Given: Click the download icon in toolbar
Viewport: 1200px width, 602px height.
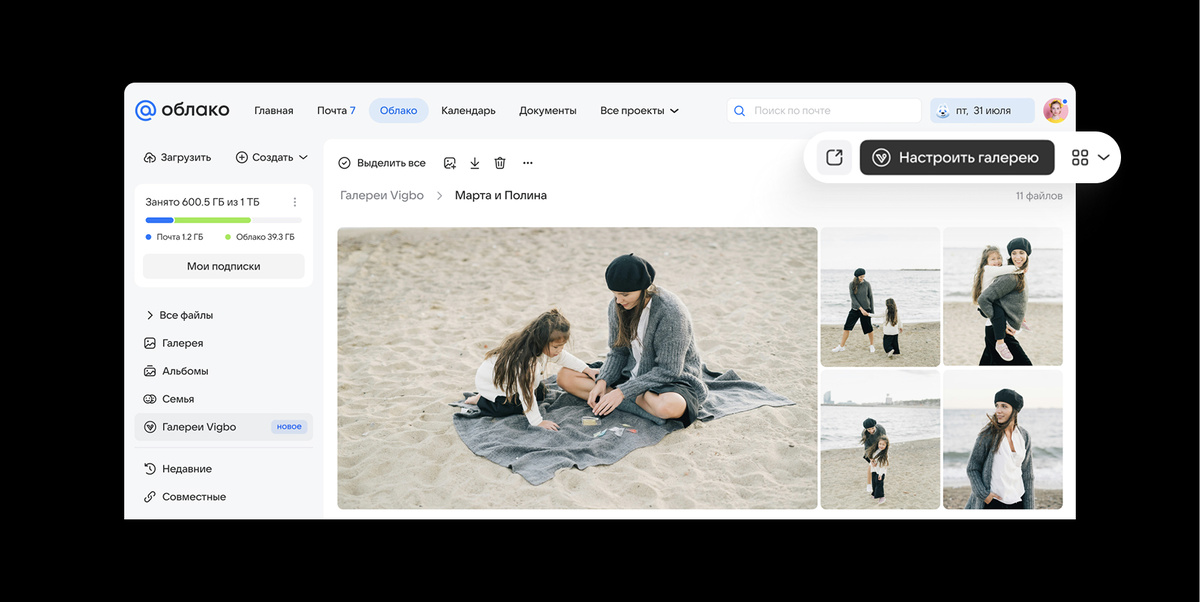Looking at the screenshot, I should [x=475, y=163].
